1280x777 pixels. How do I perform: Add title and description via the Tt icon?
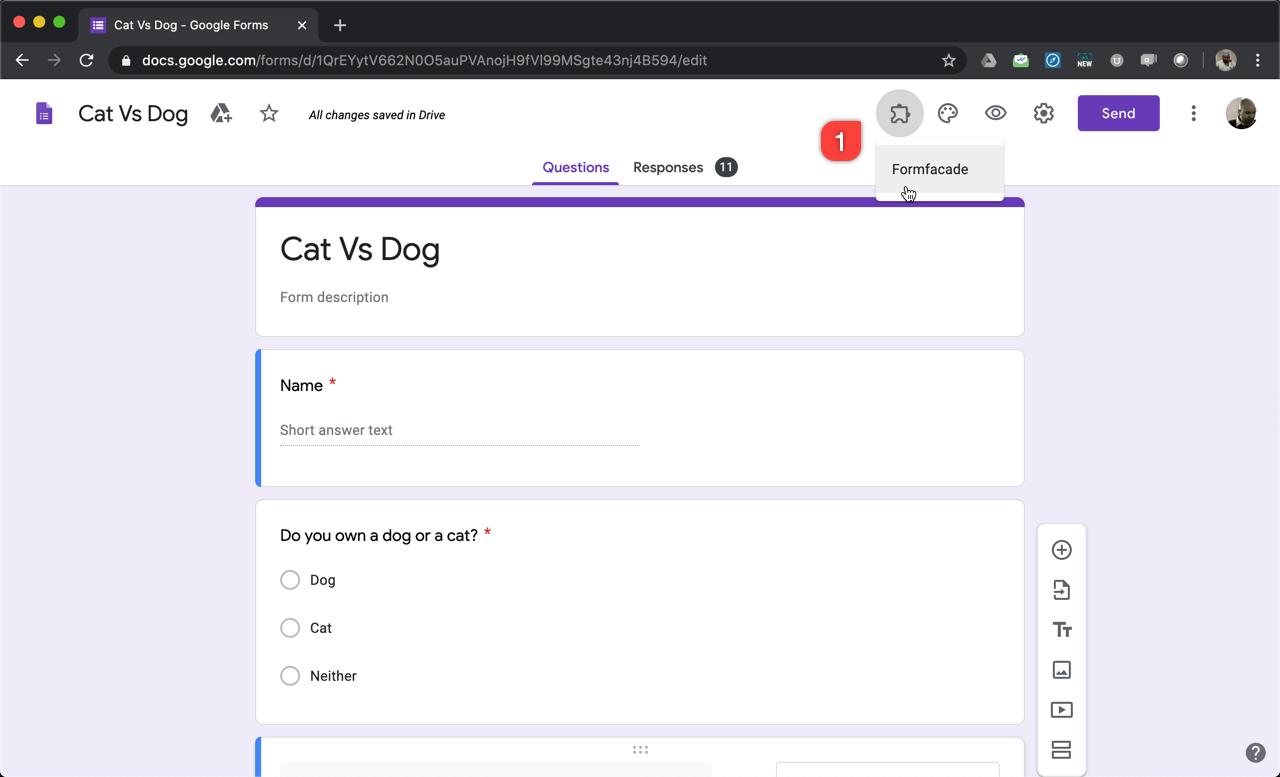coord(1061,629)
